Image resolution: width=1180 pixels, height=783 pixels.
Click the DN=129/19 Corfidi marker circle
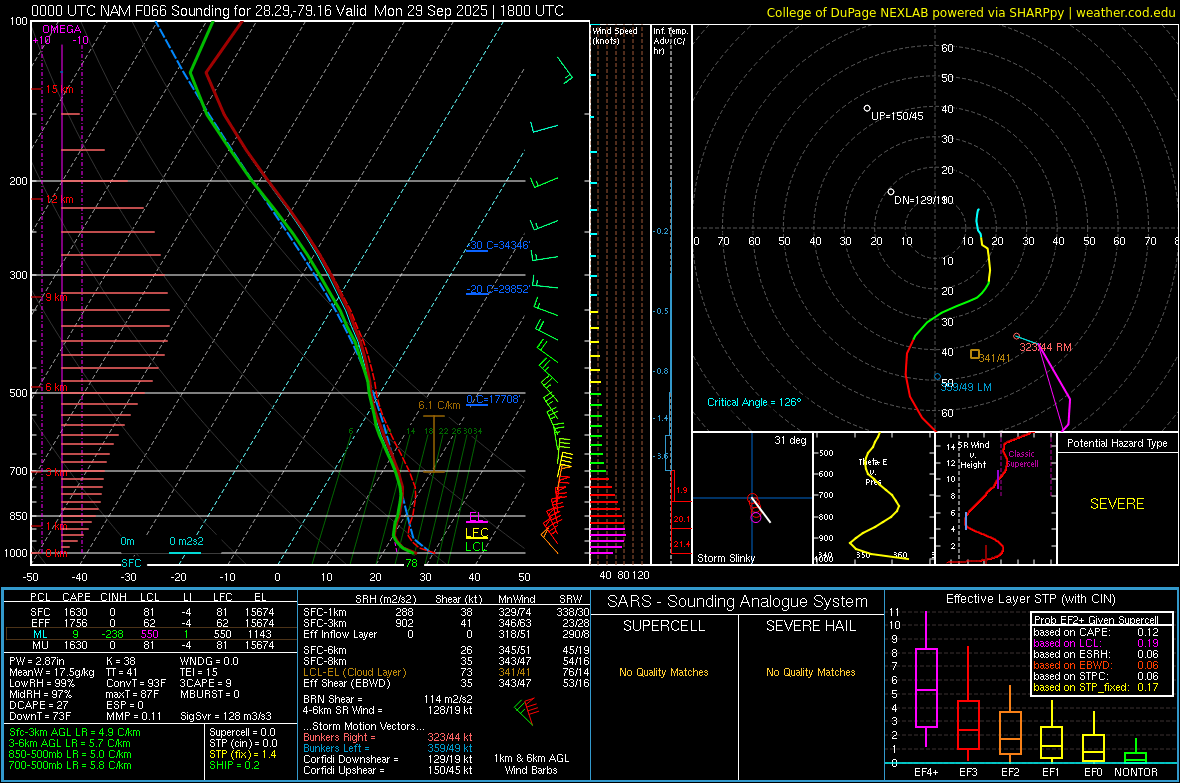coord(891,192)
